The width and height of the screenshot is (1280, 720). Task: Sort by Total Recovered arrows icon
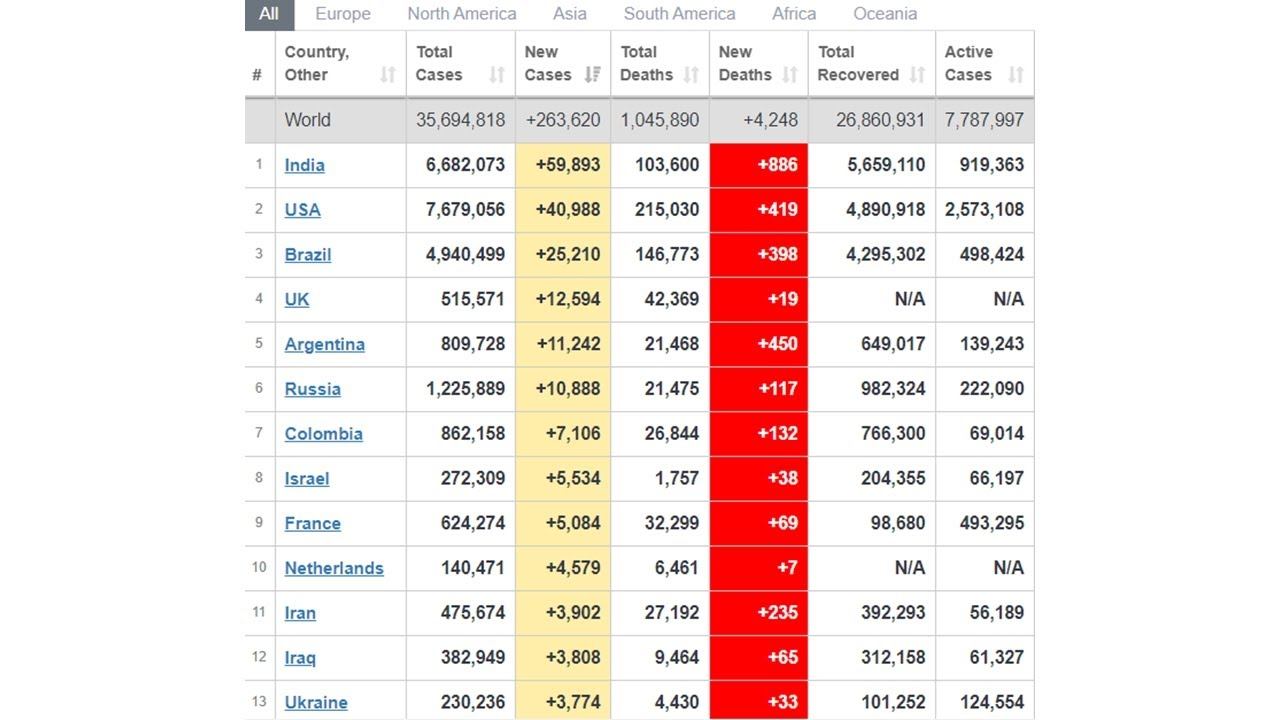917,75
